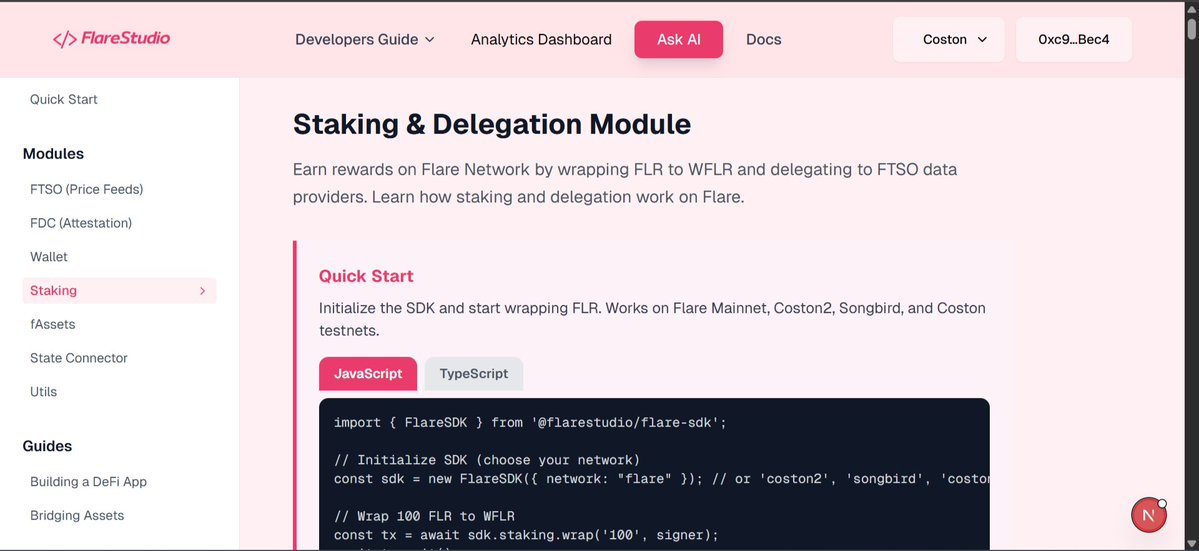Click the sdk.staking.wrap code line
This screenshot has width=1199, height=551.
pos(526,535)
